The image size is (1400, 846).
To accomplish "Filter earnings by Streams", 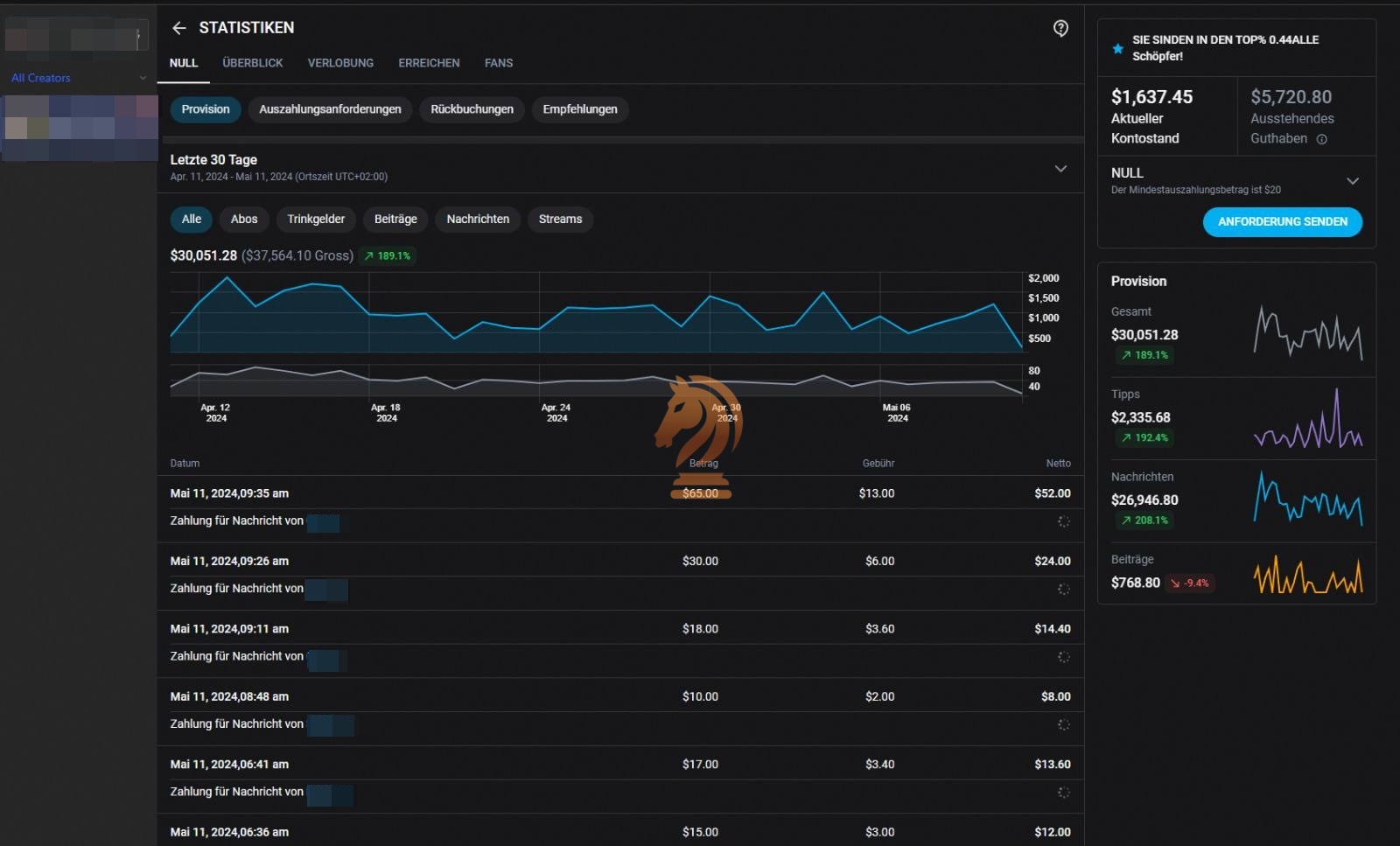I will pos(560,220).
